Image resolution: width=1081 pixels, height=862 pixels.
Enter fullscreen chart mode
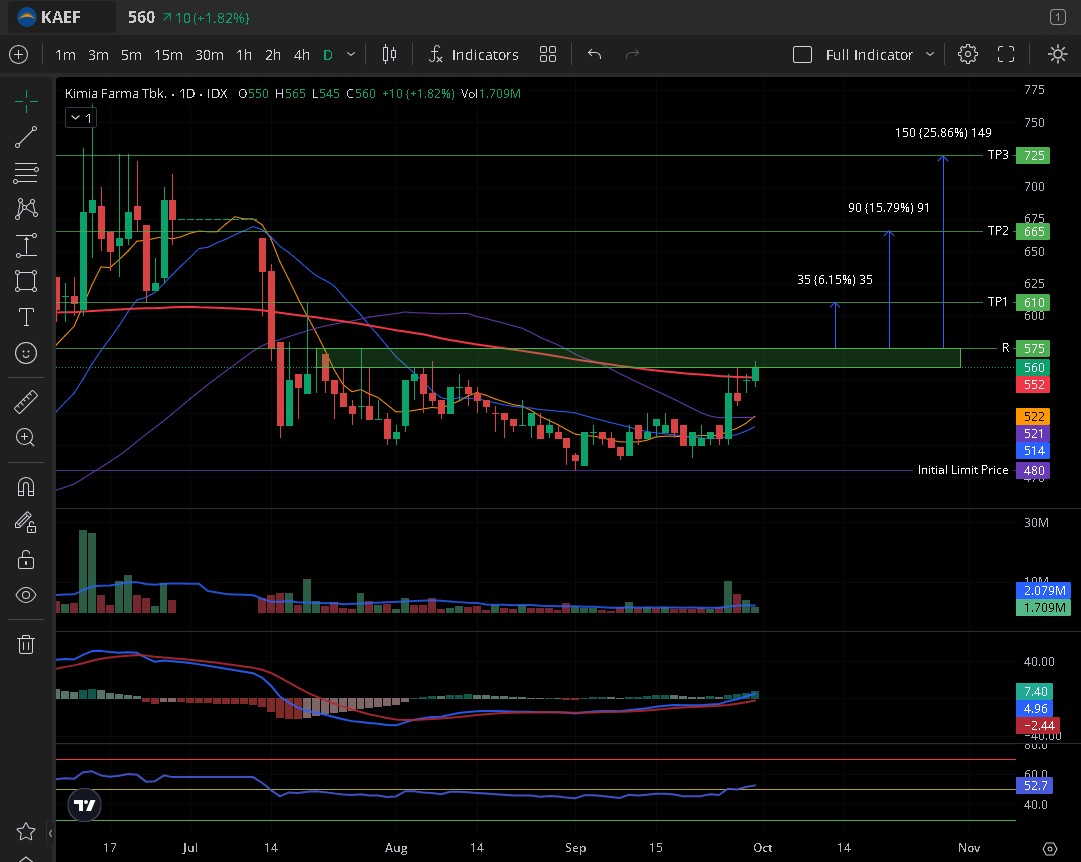pos(1006,55)
